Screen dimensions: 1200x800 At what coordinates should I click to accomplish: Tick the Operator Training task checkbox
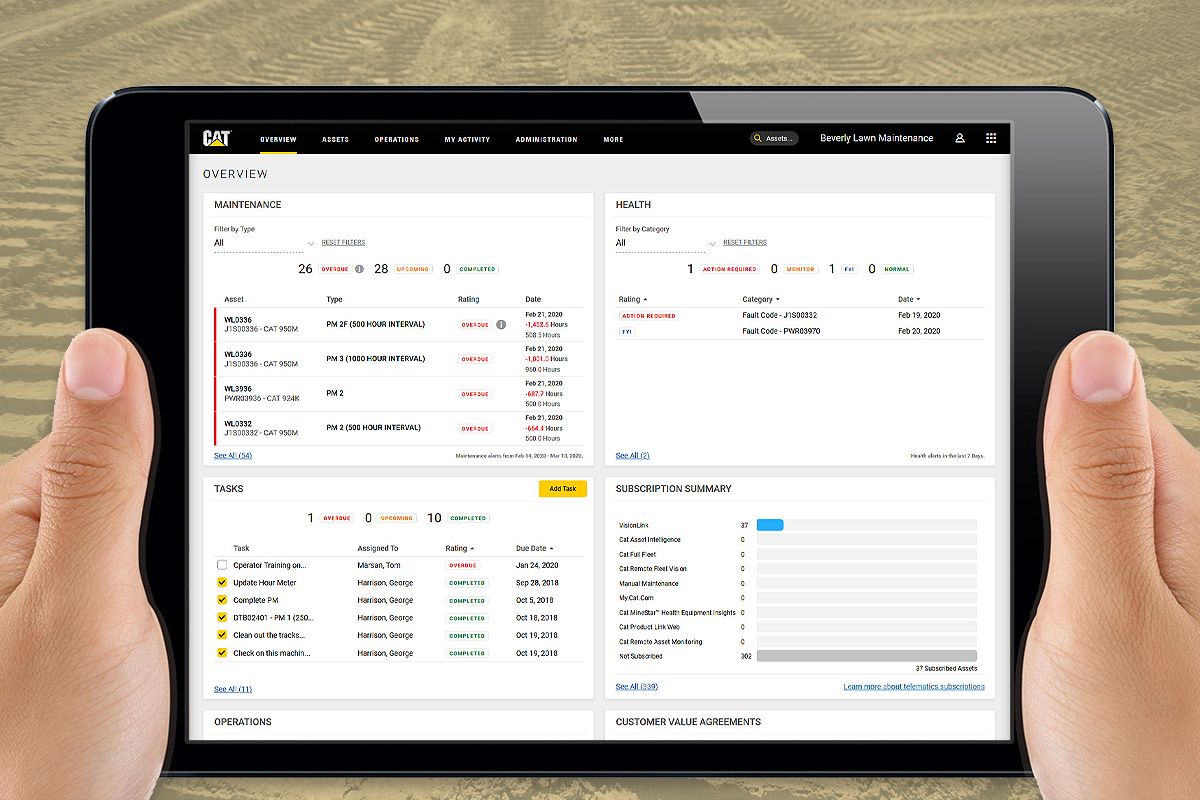tap(222, 565)
